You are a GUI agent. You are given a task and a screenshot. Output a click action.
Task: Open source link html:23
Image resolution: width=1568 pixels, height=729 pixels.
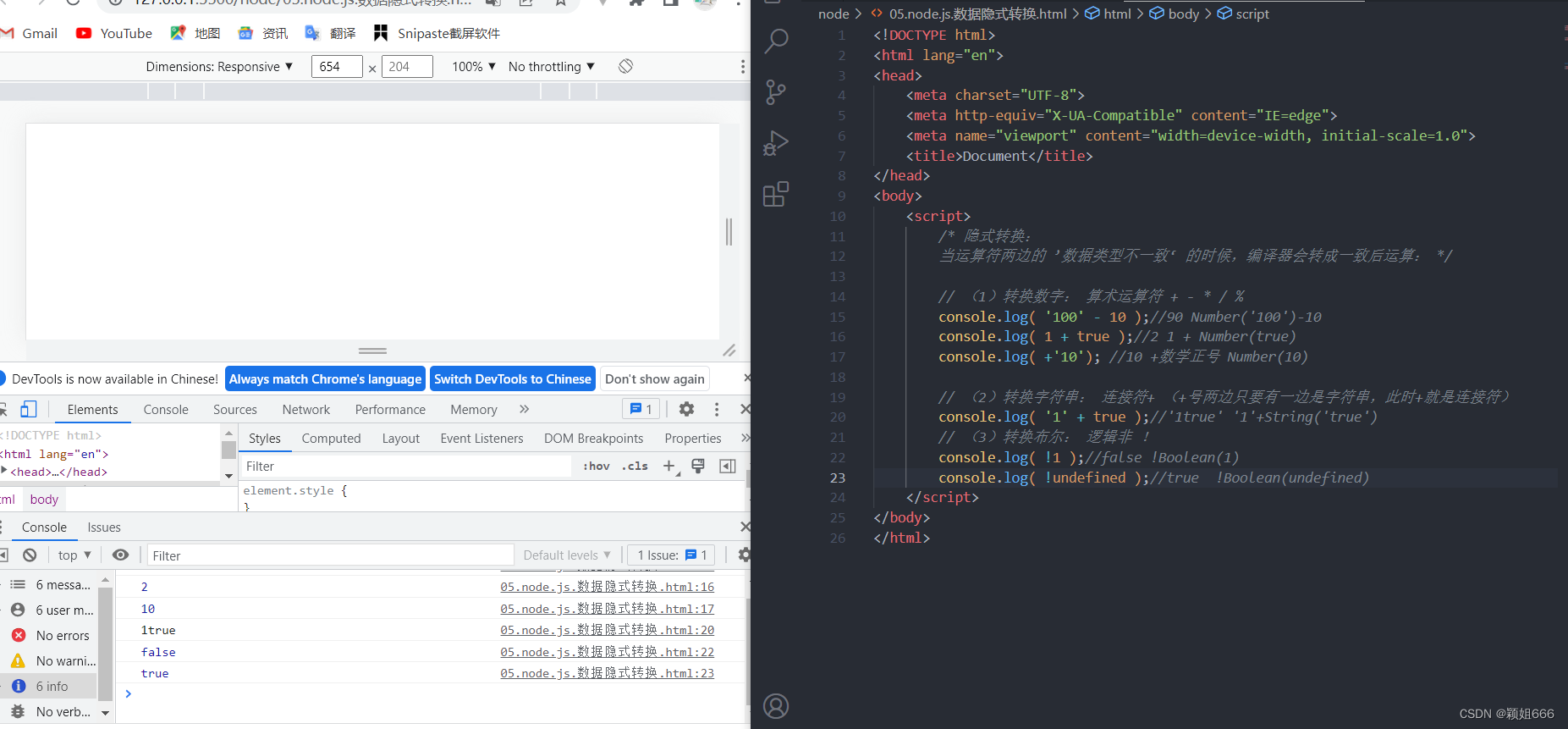607,673
